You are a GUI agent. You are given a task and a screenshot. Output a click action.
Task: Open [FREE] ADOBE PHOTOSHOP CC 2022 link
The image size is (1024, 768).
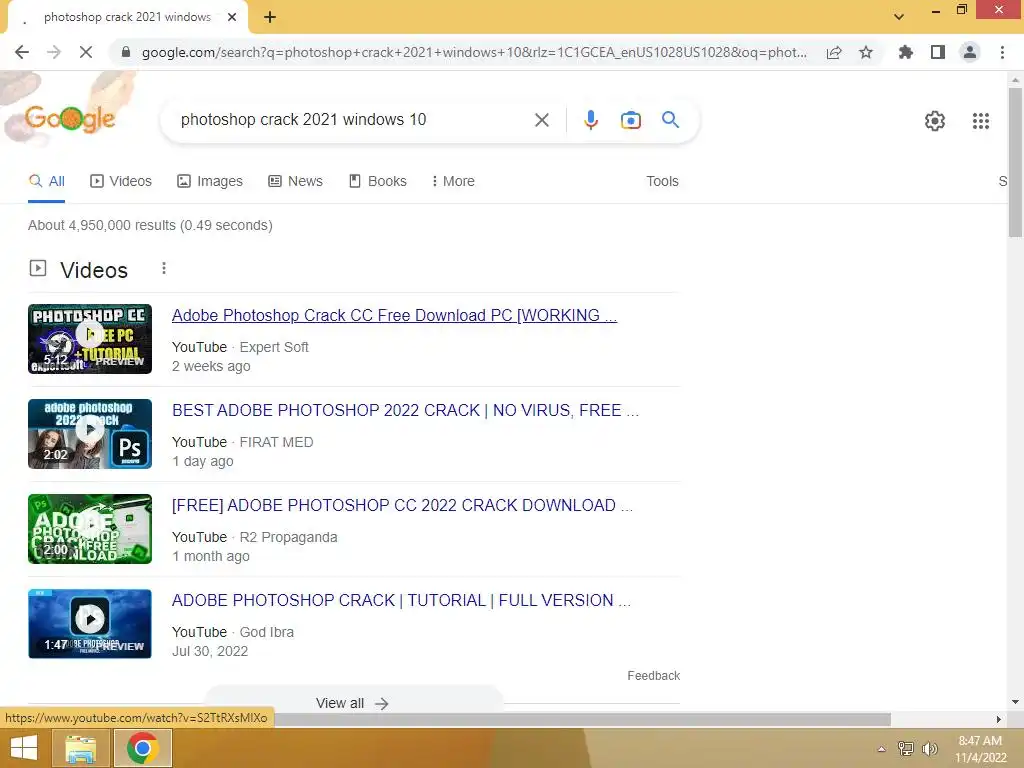click(402, 505)
